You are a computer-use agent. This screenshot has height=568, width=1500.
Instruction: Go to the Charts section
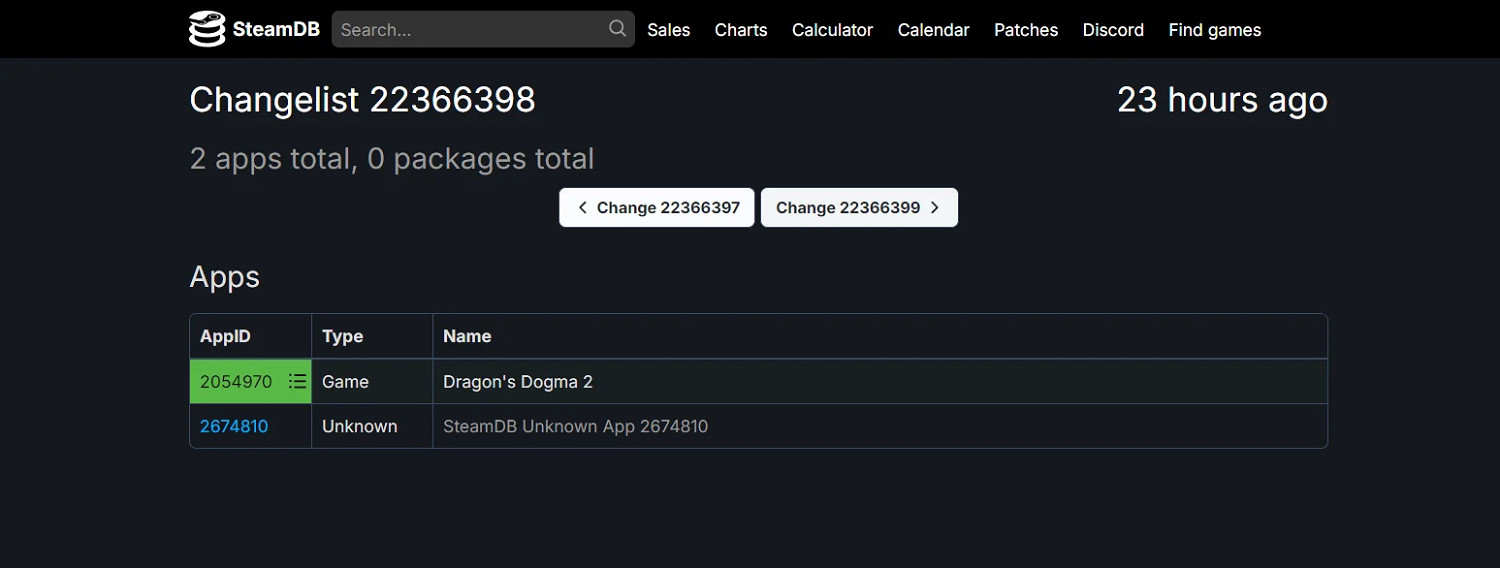(741, 30)
